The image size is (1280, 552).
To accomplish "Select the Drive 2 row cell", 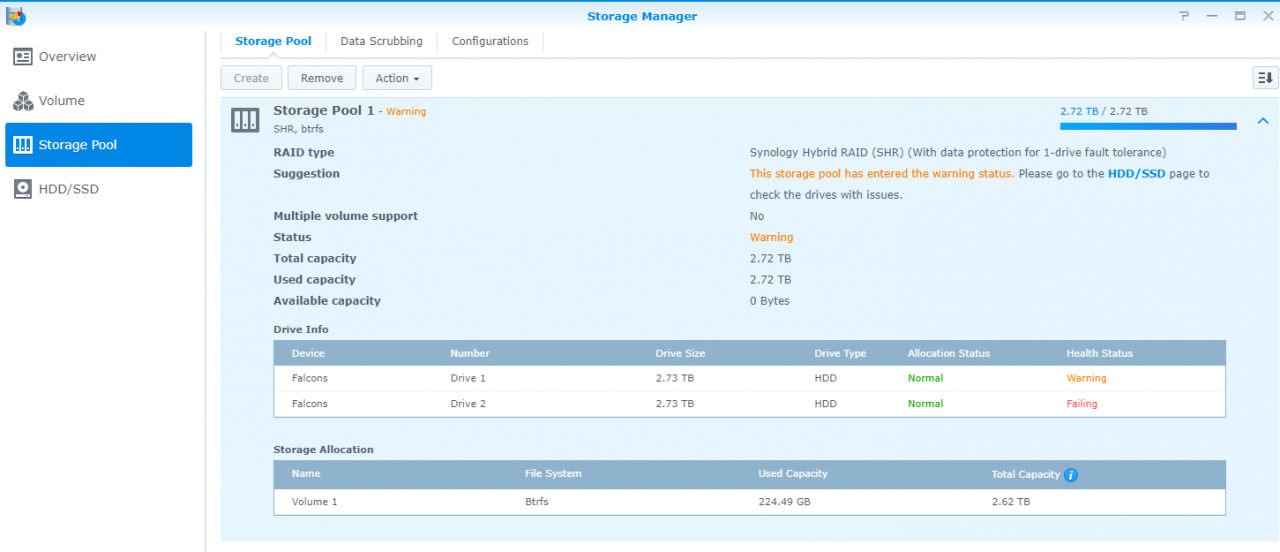I will pyautogui.click(x=468, y=404).
